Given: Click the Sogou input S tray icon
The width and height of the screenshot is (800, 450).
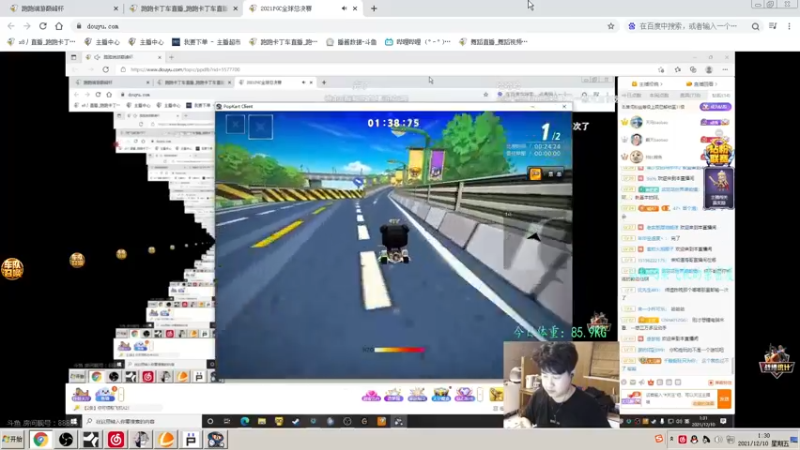Looking at the screenshot, I should (x=659, y=439).
